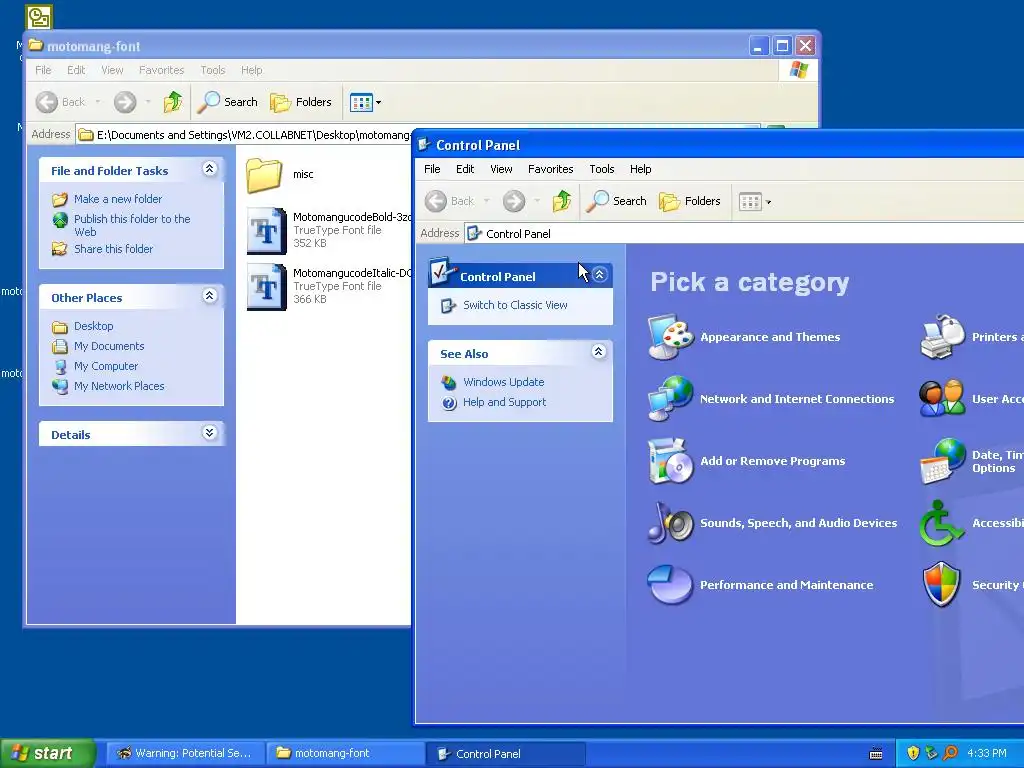Open Favorites menu in motomang-font window
Screen dimensions: 1024x768
pos(161,70)
